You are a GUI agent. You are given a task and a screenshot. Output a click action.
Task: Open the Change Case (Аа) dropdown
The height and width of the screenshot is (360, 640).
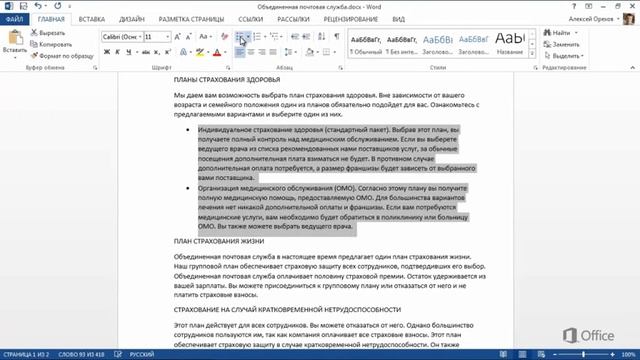pyautogui.click(x=205, y=37)
